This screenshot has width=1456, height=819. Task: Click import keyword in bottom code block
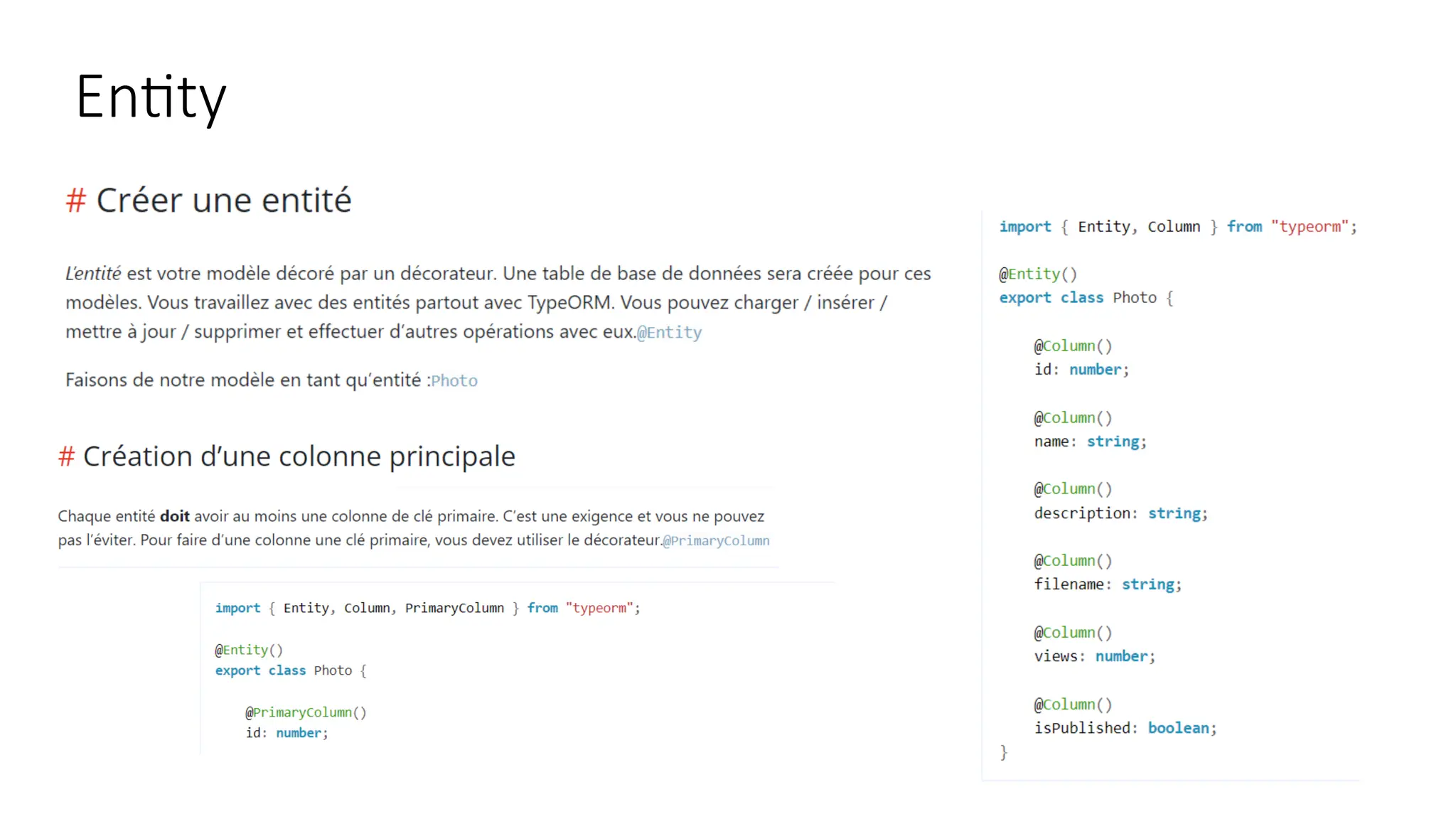pos(237,608)
